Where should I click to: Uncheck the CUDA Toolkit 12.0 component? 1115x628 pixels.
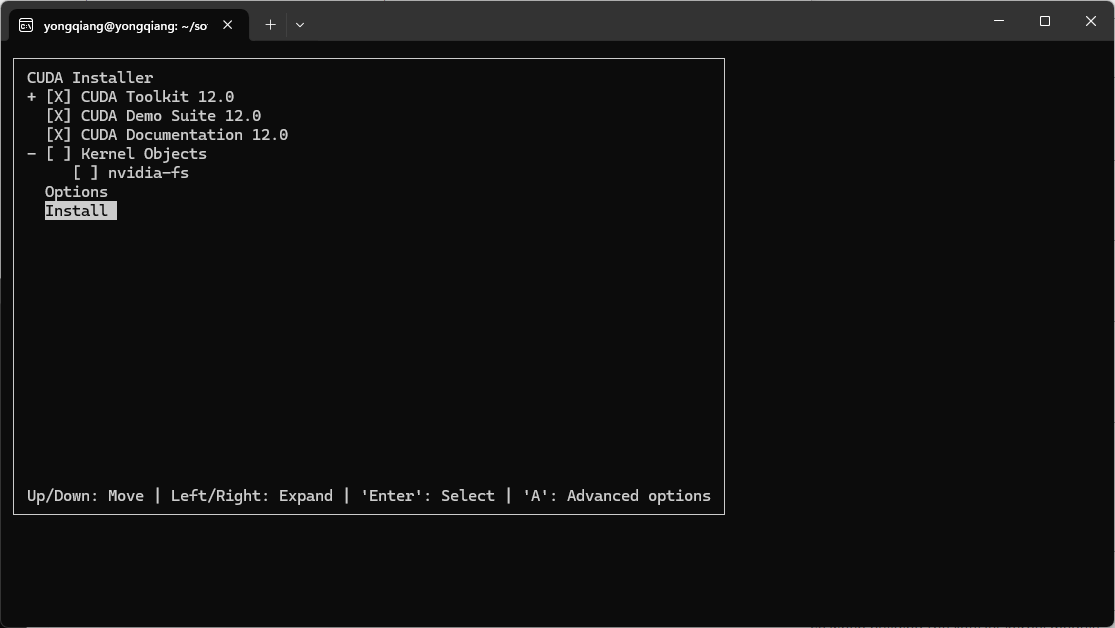pyautogui.click(x=58, y=96)
